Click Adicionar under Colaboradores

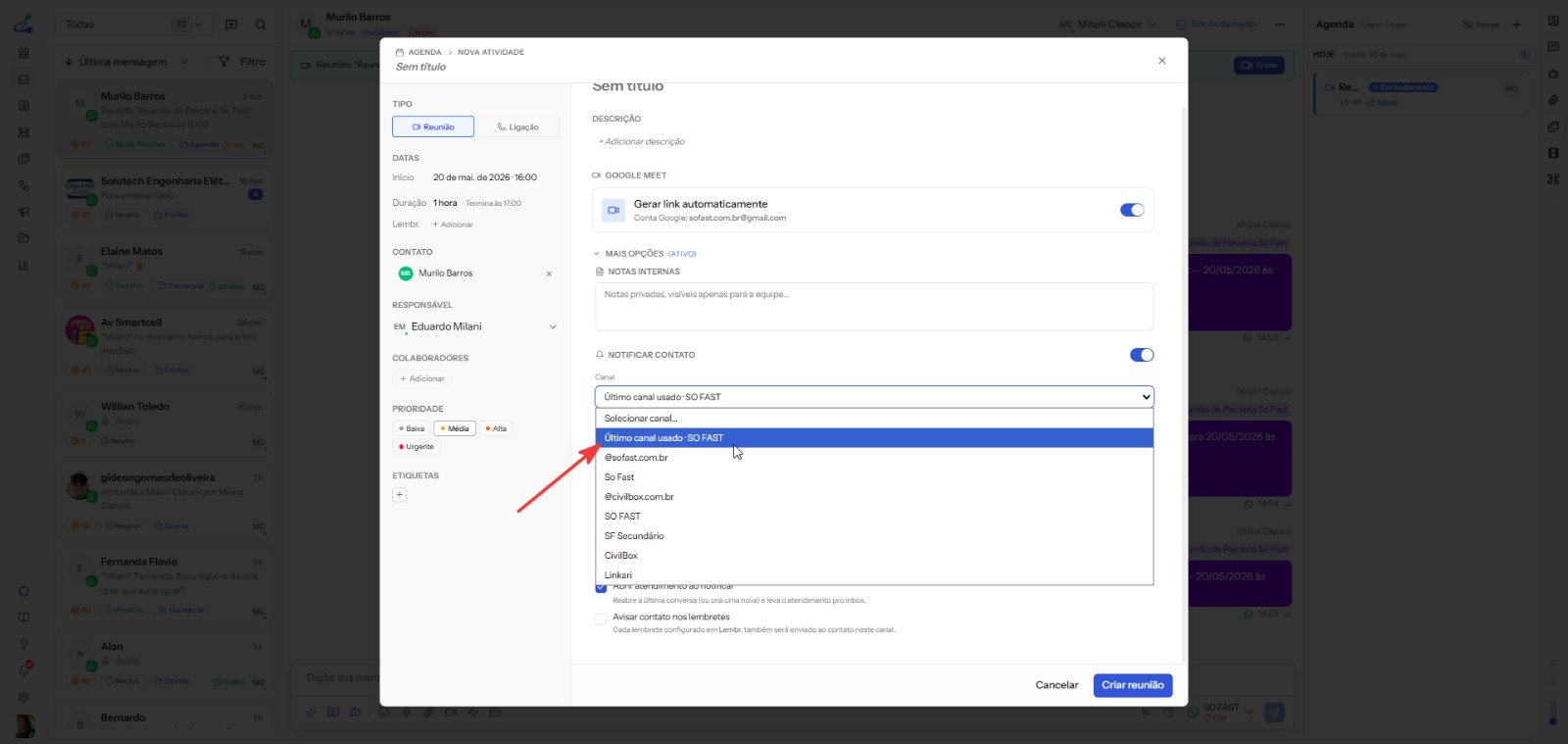point(422,378)
